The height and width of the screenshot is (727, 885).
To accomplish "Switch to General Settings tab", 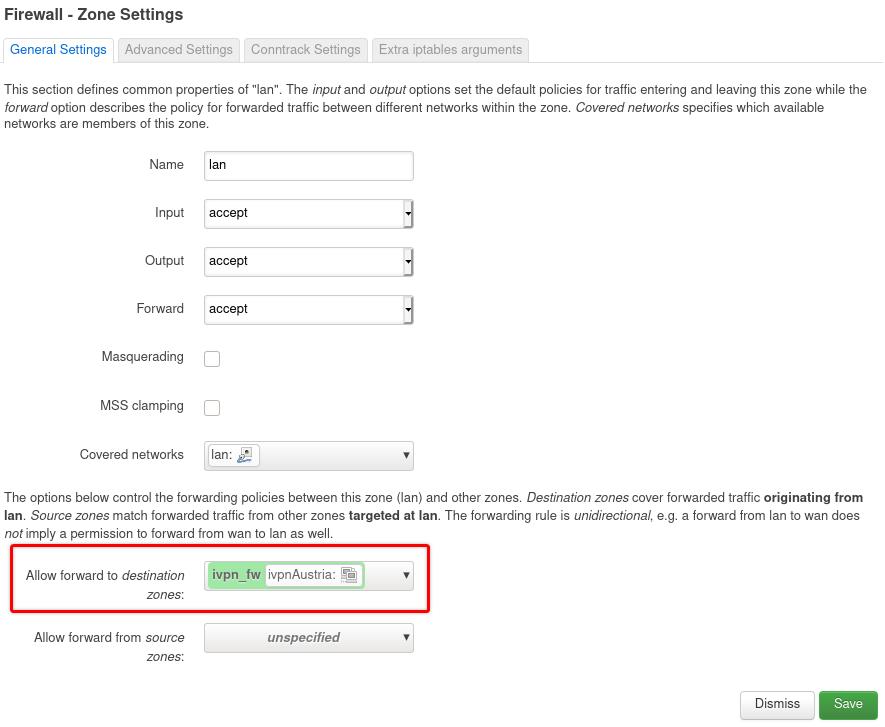I will (58, 50).
